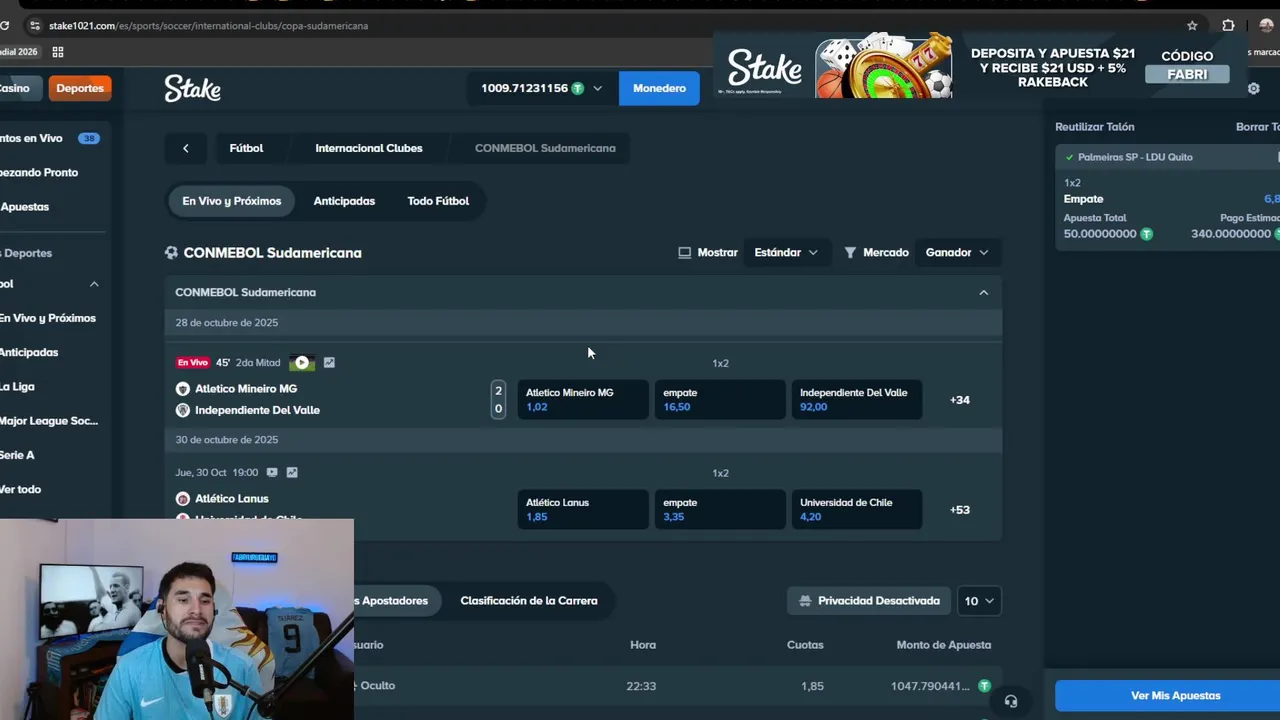Bookmark page with the browser star icon
Viewport: 1280px width, 720px height.
click(1192, 25)
